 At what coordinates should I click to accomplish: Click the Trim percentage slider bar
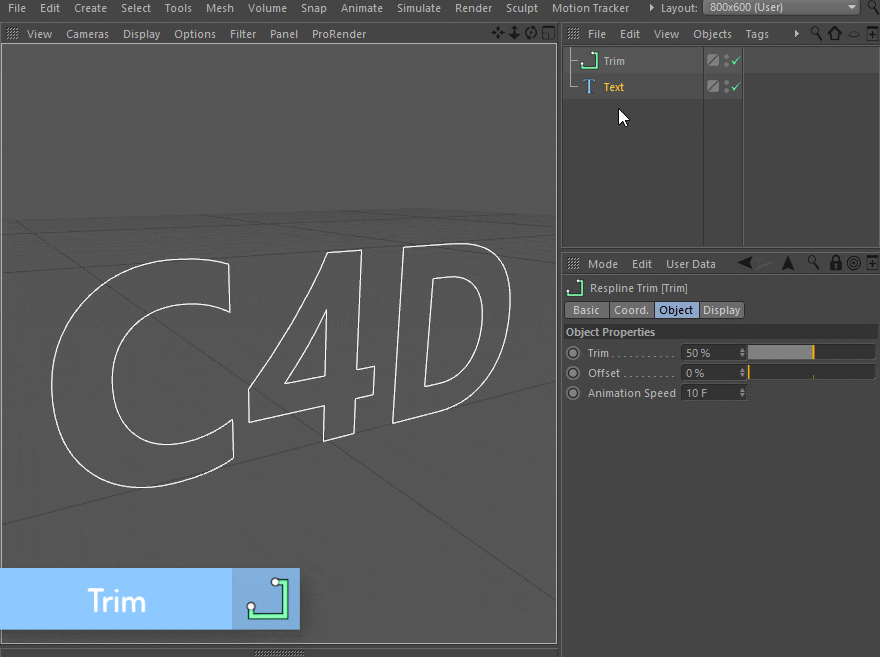click(x=811, y=352)
